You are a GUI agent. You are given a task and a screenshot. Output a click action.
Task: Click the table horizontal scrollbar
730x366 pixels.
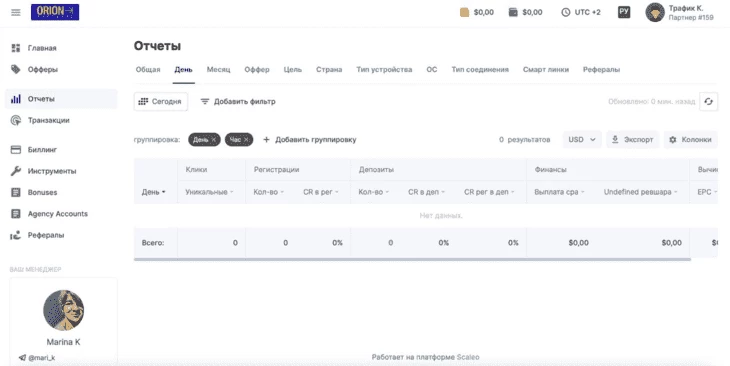tap(412, 259)
